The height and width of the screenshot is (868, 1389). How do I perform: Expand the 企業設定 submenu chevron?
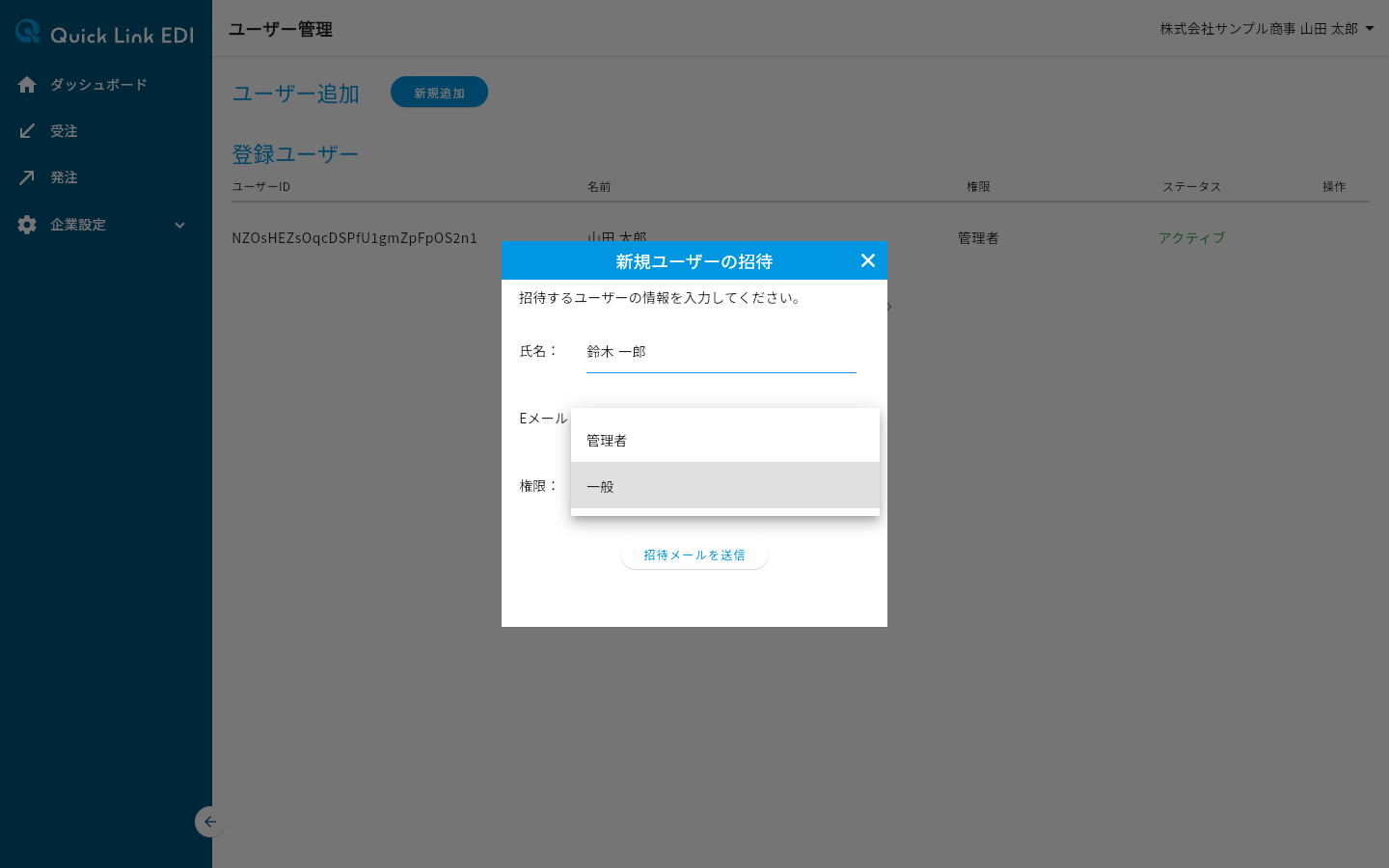[x=179, y=225]
